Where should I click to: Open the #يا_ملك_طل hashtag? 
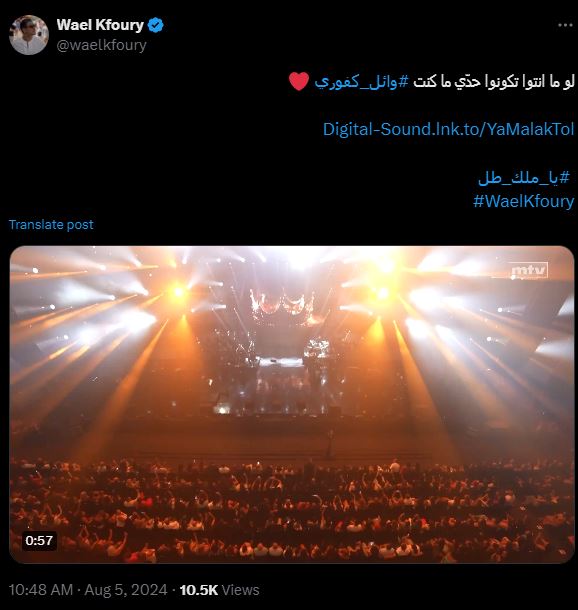click(524, 178)
